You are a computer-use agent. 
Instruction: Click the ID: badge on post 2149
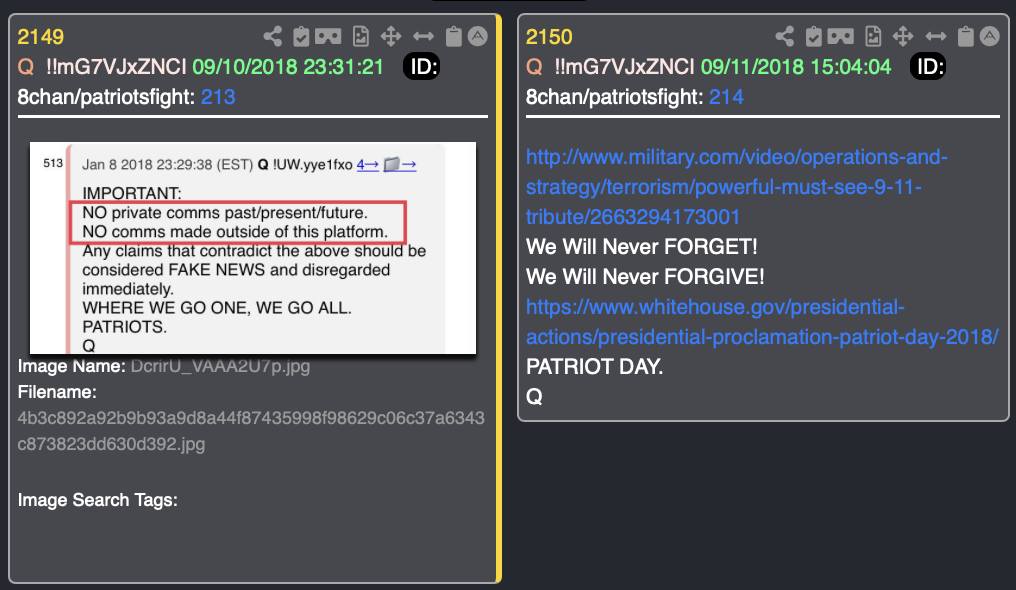tap(422, 66)
